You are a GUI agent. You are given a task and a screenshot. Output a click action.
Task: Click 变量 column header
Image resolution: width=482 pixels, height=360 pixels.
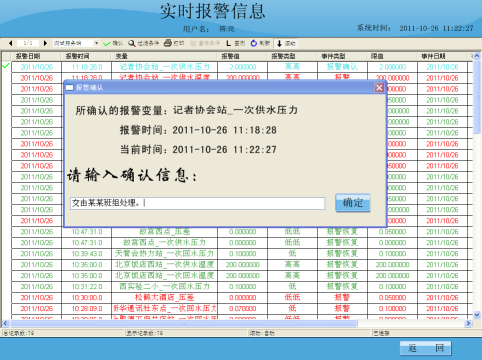[164, 56]
